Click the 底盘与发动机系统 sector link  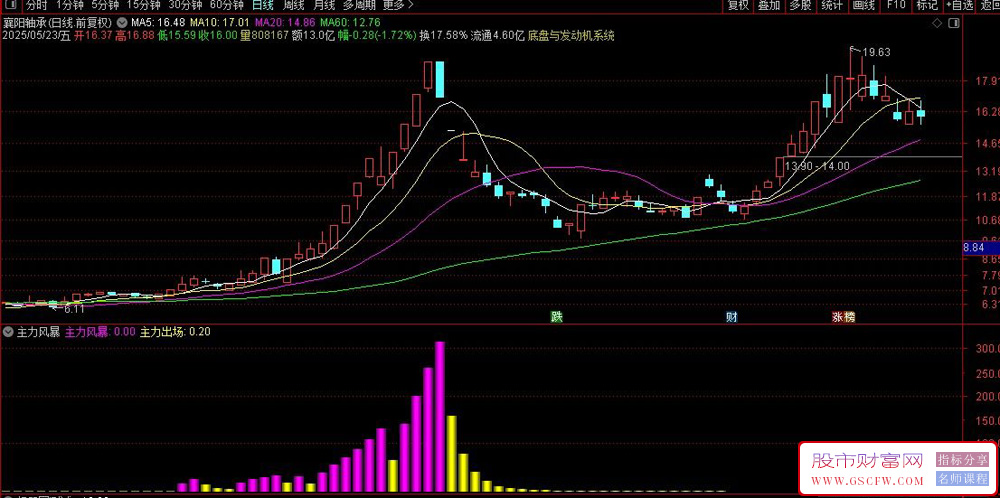(571, 36)
